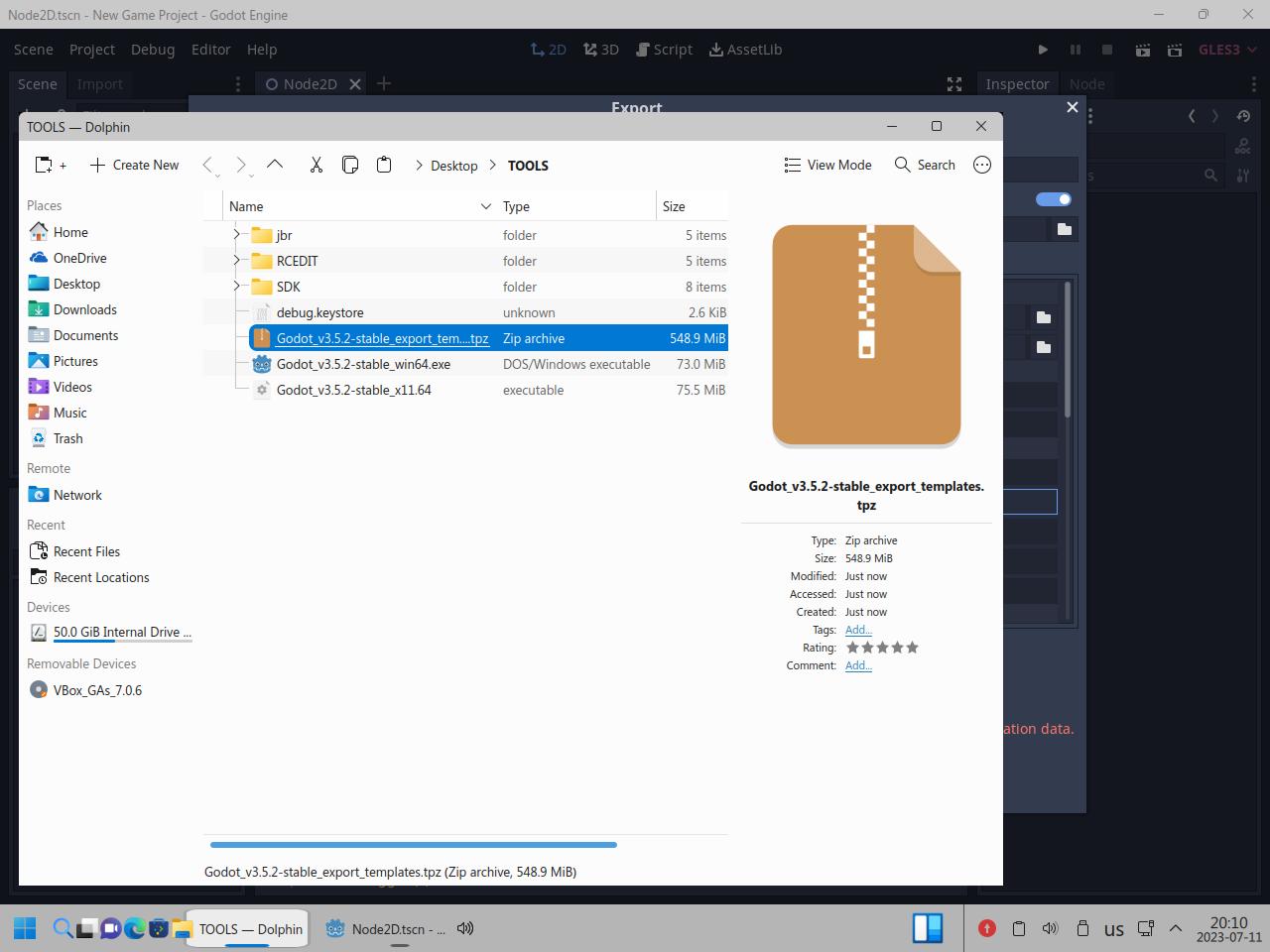Open the GLES3 renderer dropdown
The image size is (1270, 952).
click(x=1227, y=50)
